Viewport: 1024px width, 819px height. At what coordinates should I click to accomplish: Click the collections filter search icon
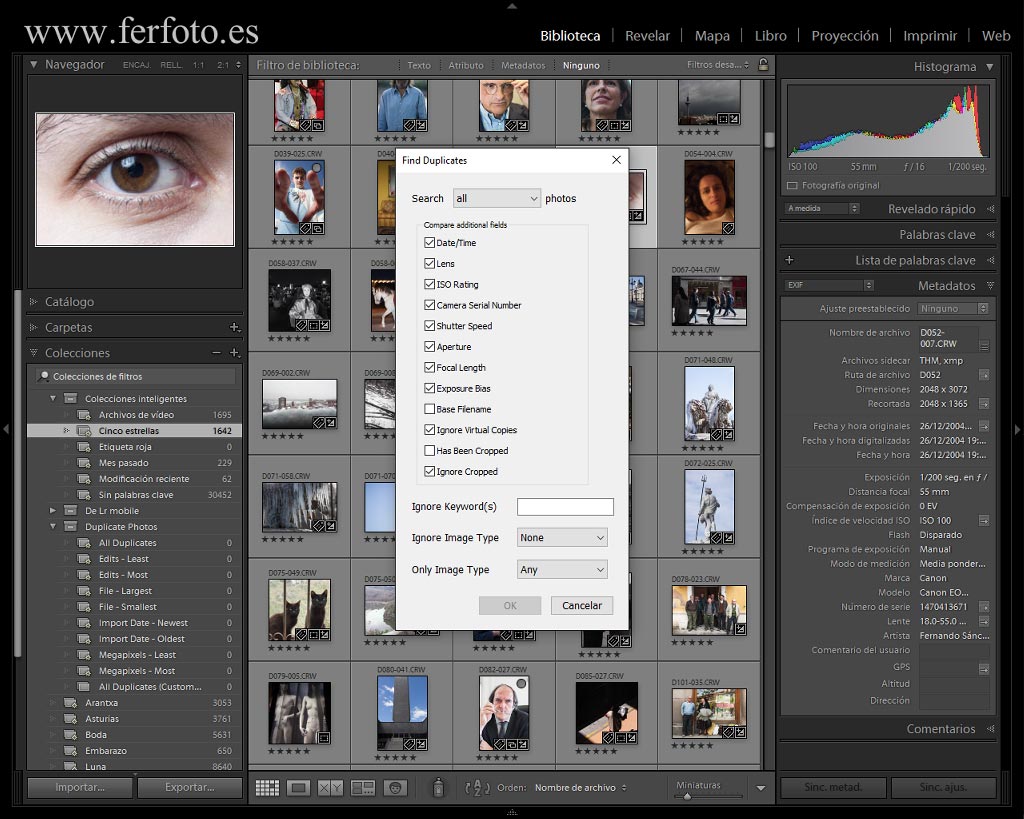(44, 376)
